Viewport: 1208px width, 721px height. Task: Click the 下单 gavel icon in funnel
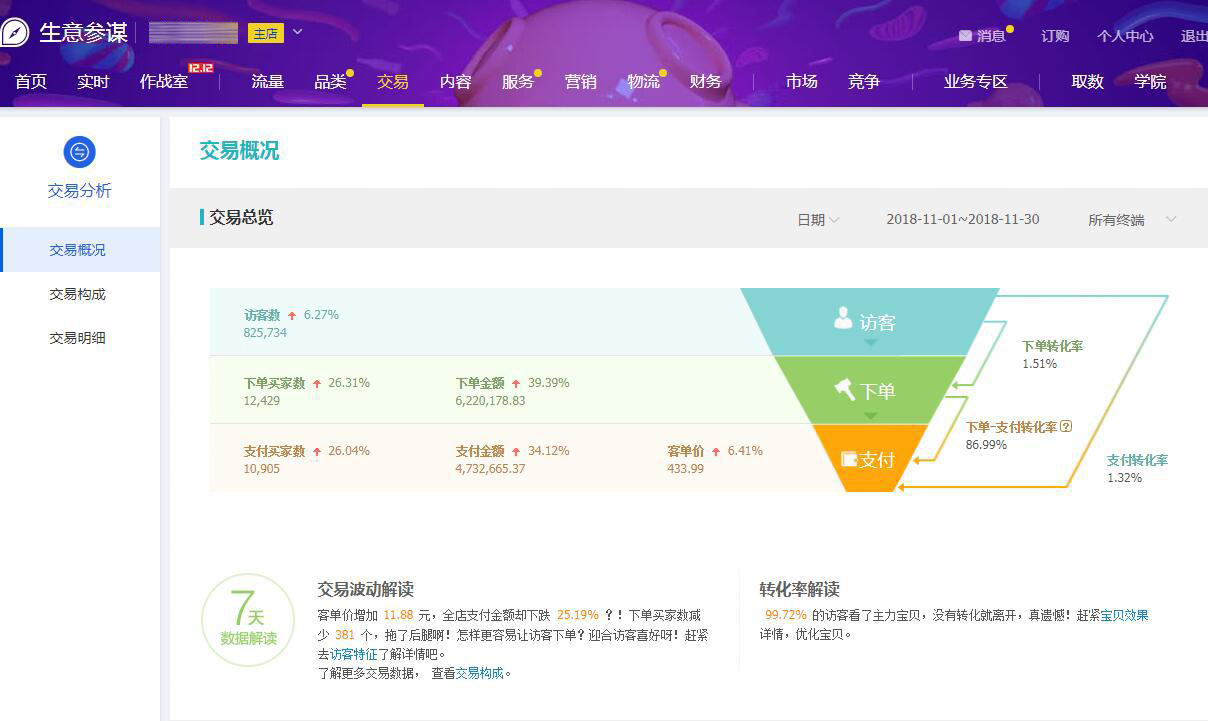tap(845, 388)
